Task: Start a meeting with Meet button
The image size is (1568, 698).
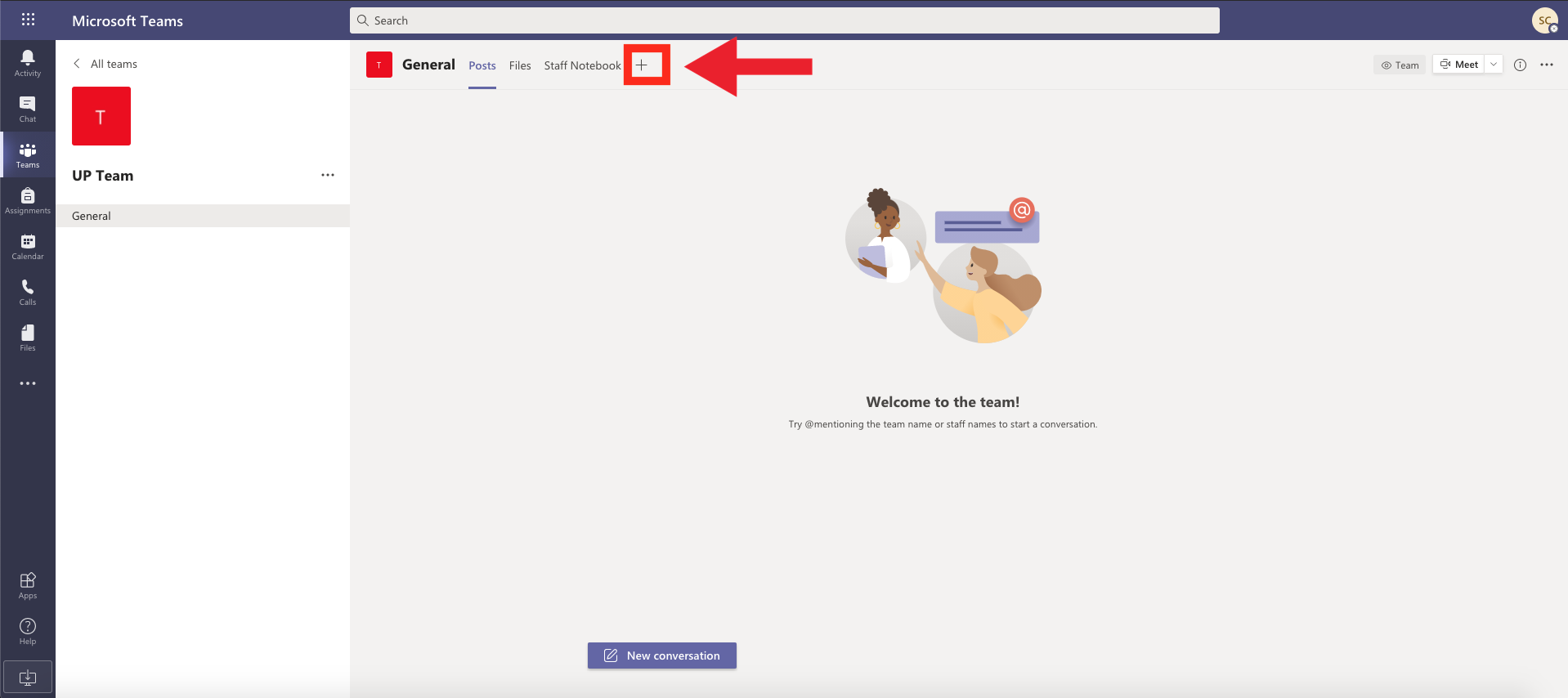Action: point(1458,65)
